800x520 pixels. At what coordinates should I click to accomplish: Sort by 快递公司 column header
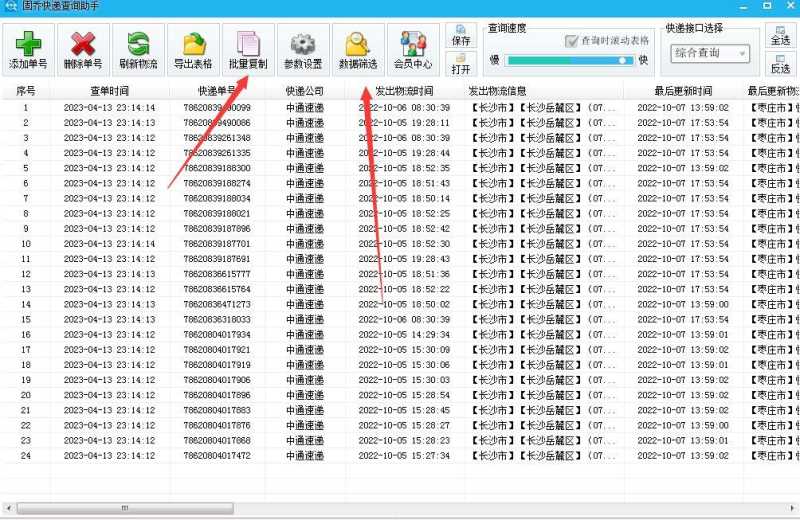[x=304, y=91]
